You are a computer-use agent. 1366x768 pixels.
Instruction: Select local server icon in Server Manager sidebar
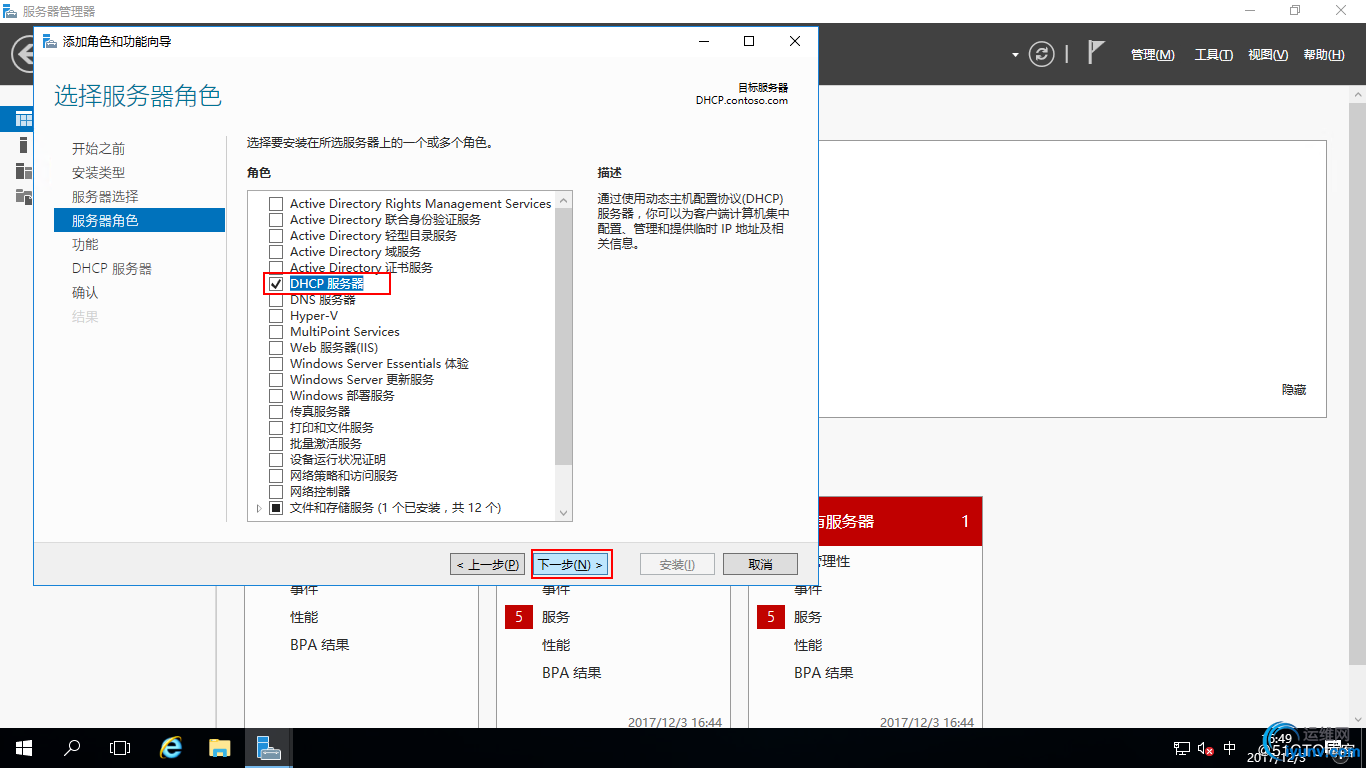[x=23, y=145]
